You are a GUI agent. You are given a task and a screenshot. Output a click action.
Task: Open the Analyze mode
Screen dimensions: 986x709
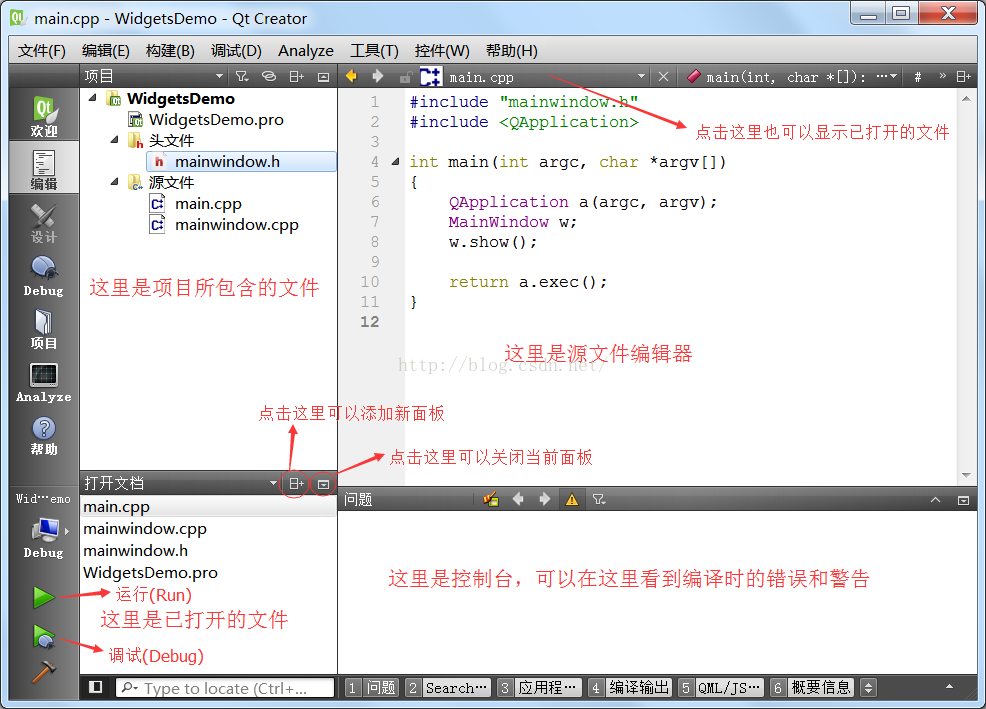coord(43,382)
